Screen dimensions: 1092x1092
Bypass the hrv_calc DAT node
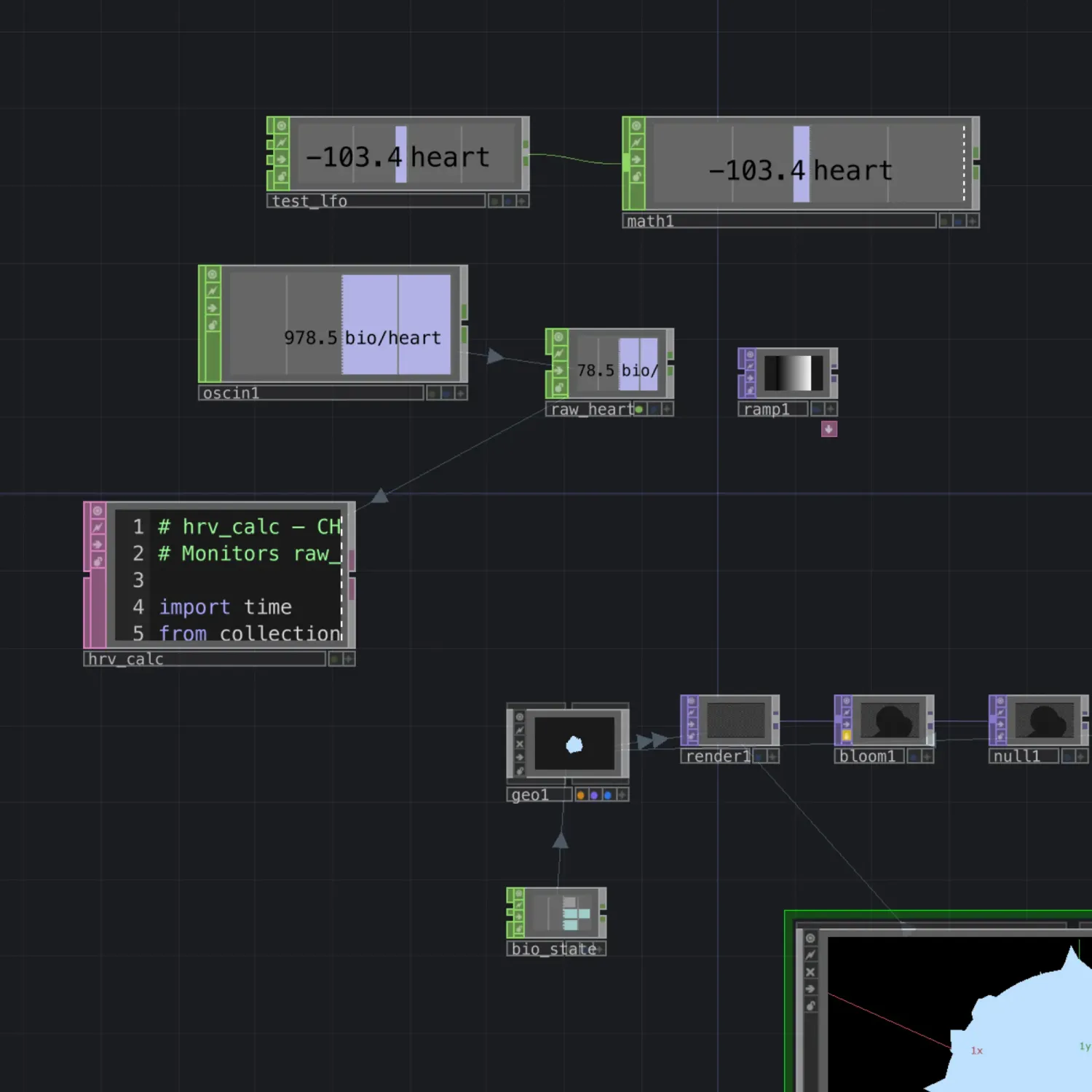[x=98, y=545]
